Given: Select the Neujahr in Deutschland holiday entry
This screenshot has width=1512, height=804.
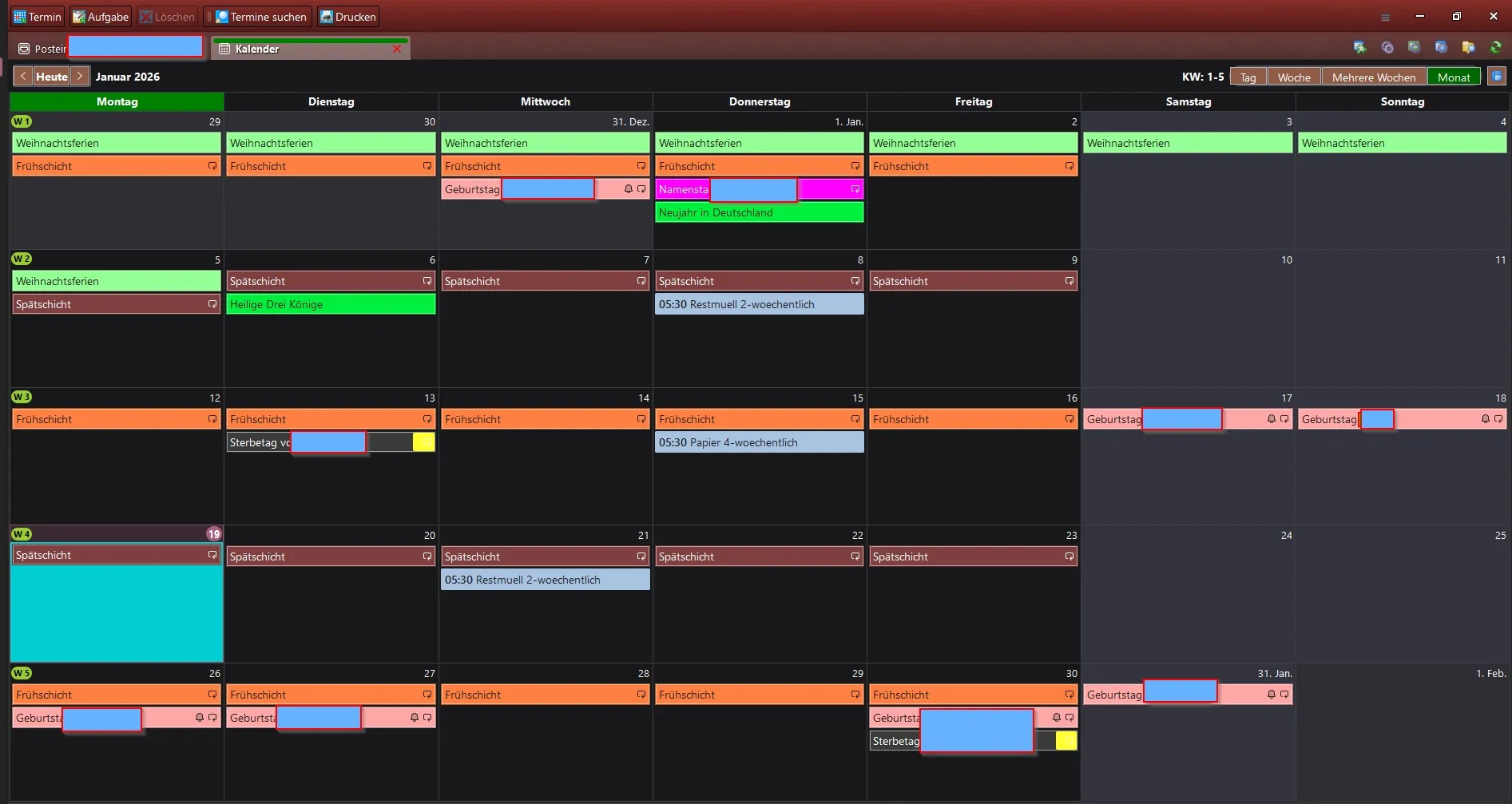Looking at the screenshot, I should 759,212.
